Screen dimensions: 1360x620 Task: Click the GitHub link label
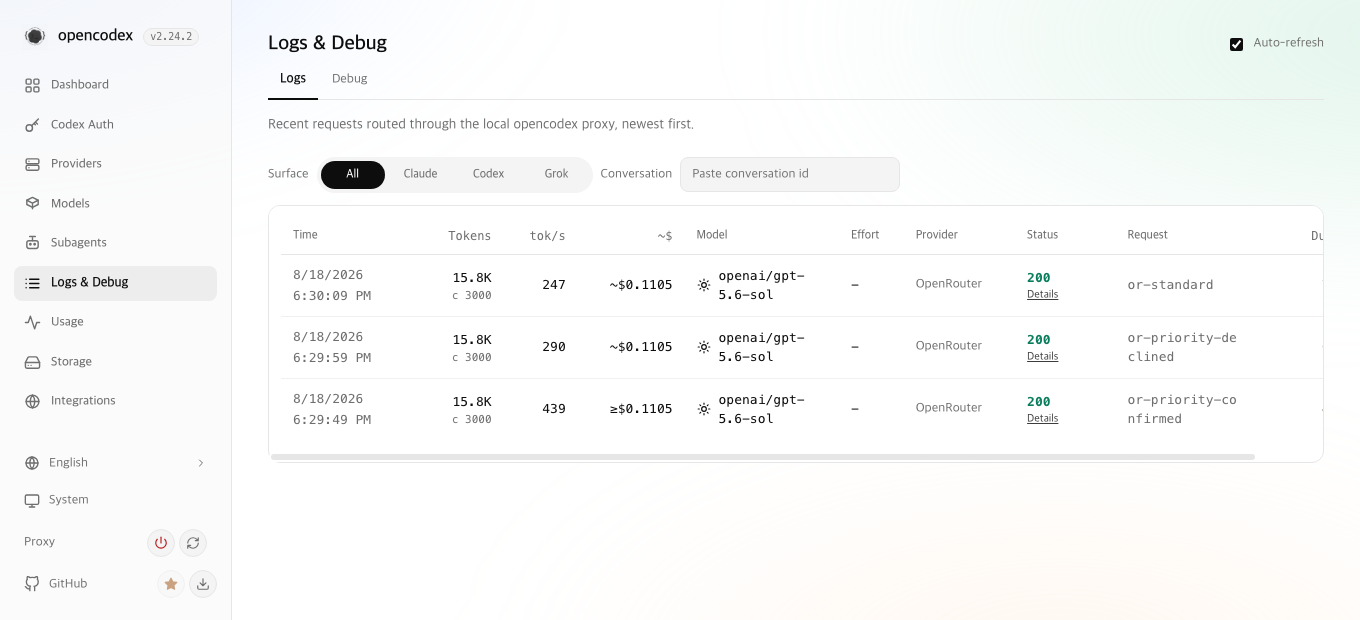pyautogui.click(x=68, y=584)
